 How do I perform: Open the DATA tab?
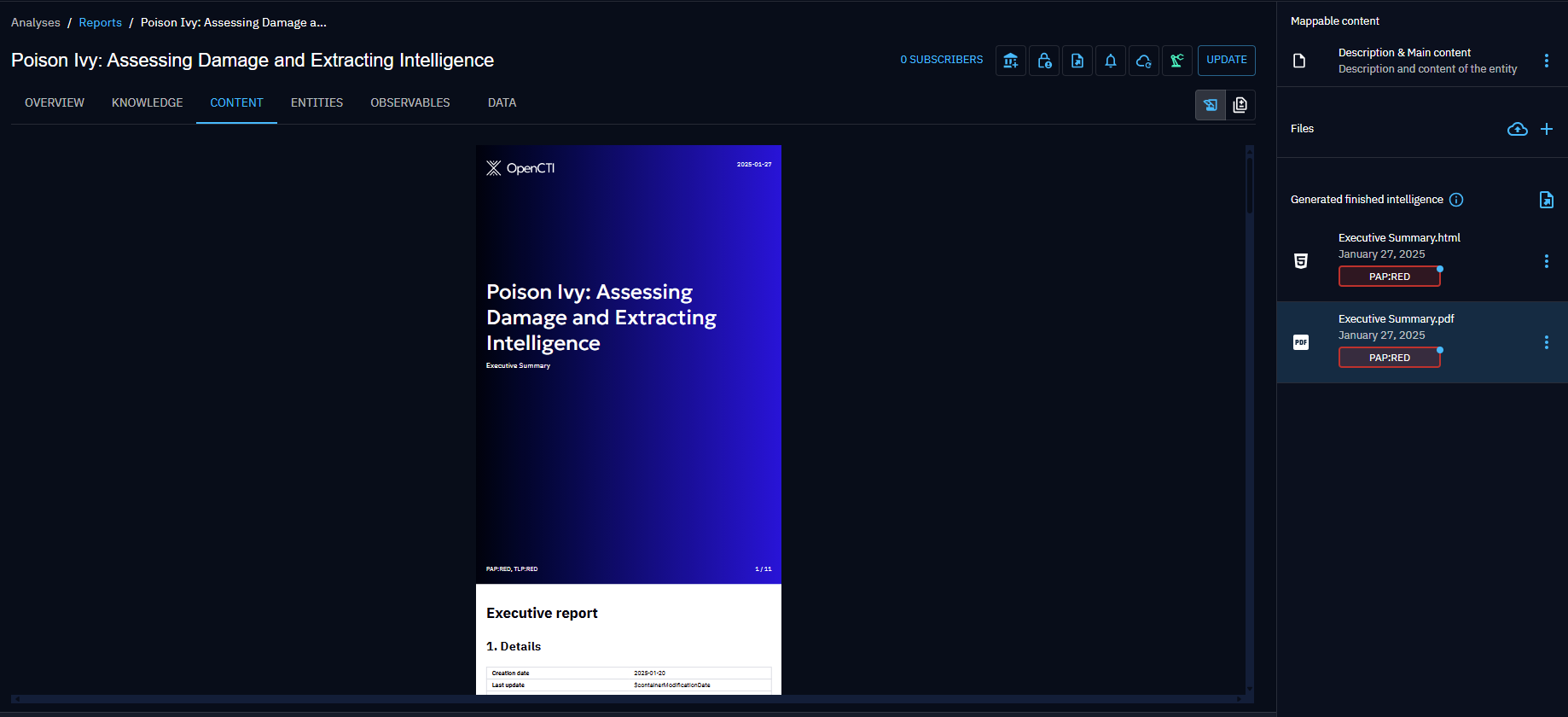(x=502, y=102)
